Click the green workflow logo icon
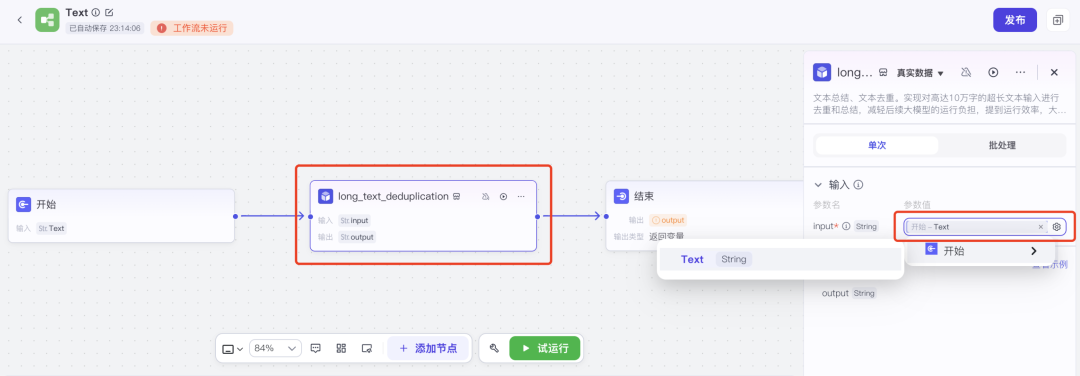Image resolution: width=1080 pixels, height=376 pixels. [48, 20]
